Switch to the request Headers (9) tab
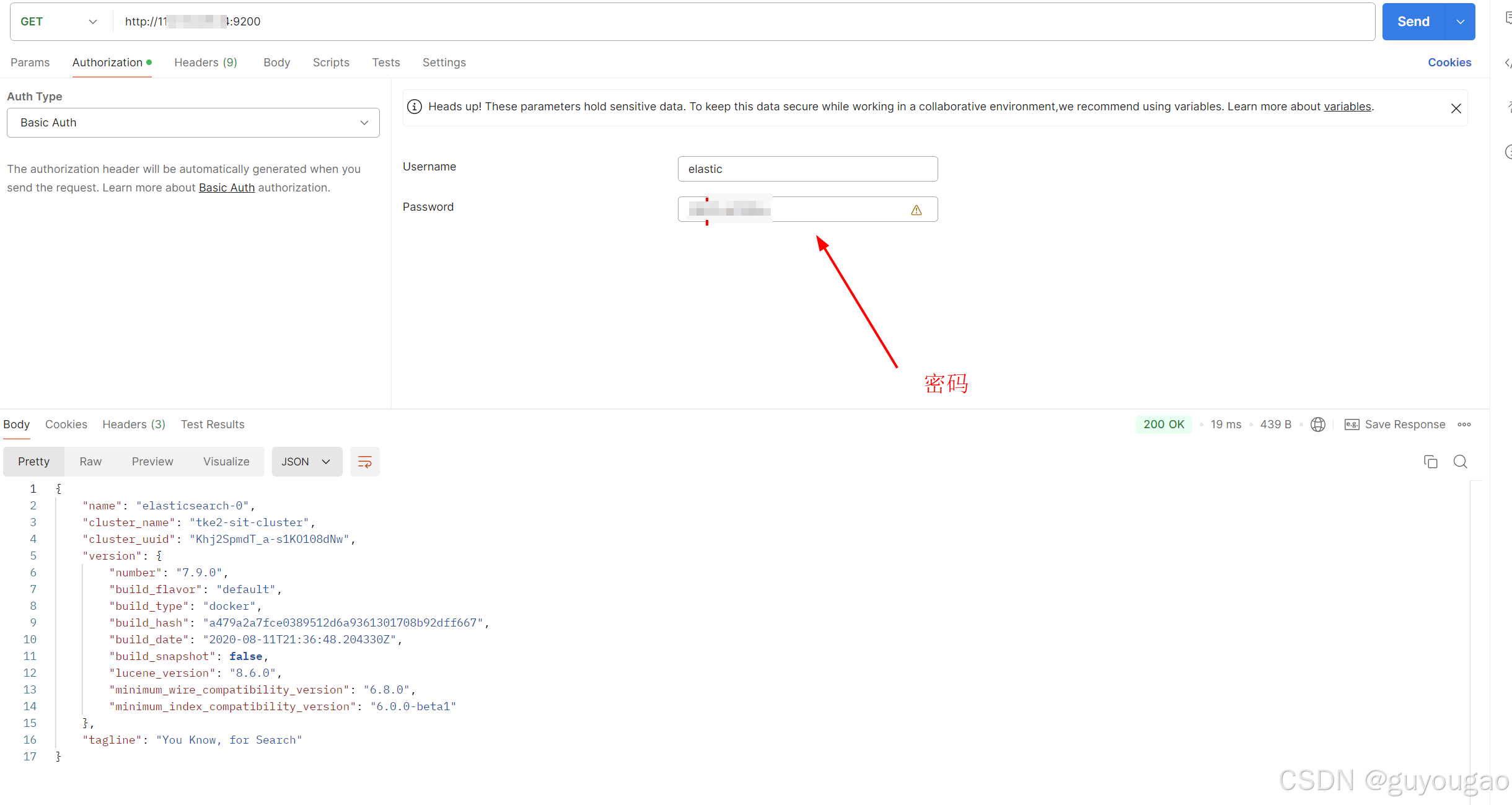 pyautogui.click(x=205, y=63)
